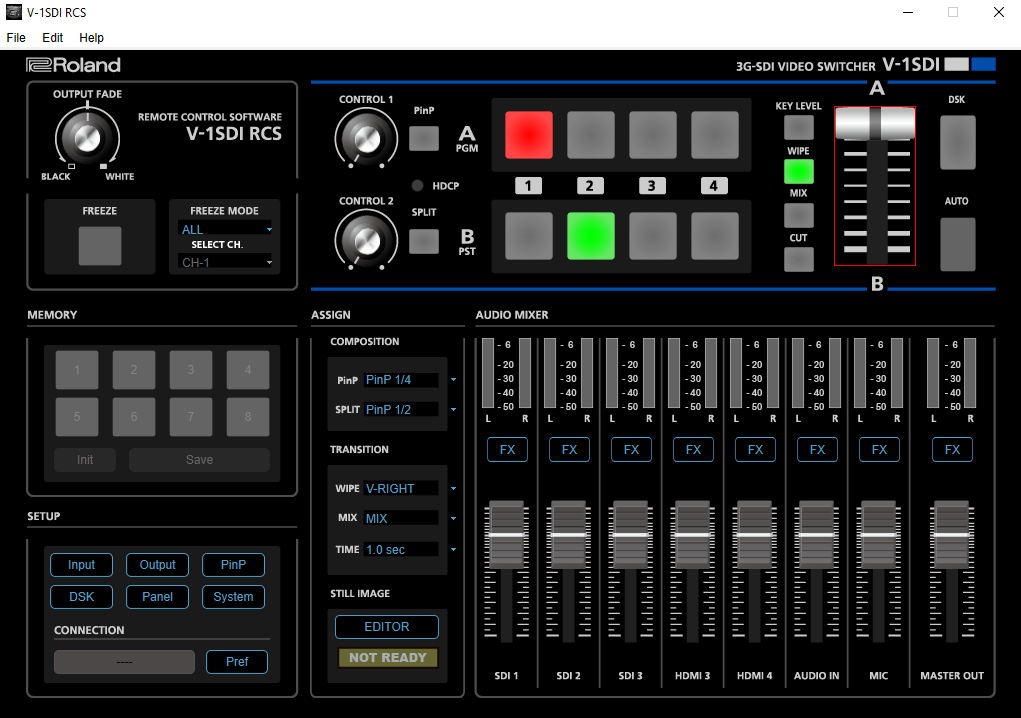Viewport: 1021px width, 718px height.
Task: Click the CONTROL 2 knob
Action: [367, 240]
